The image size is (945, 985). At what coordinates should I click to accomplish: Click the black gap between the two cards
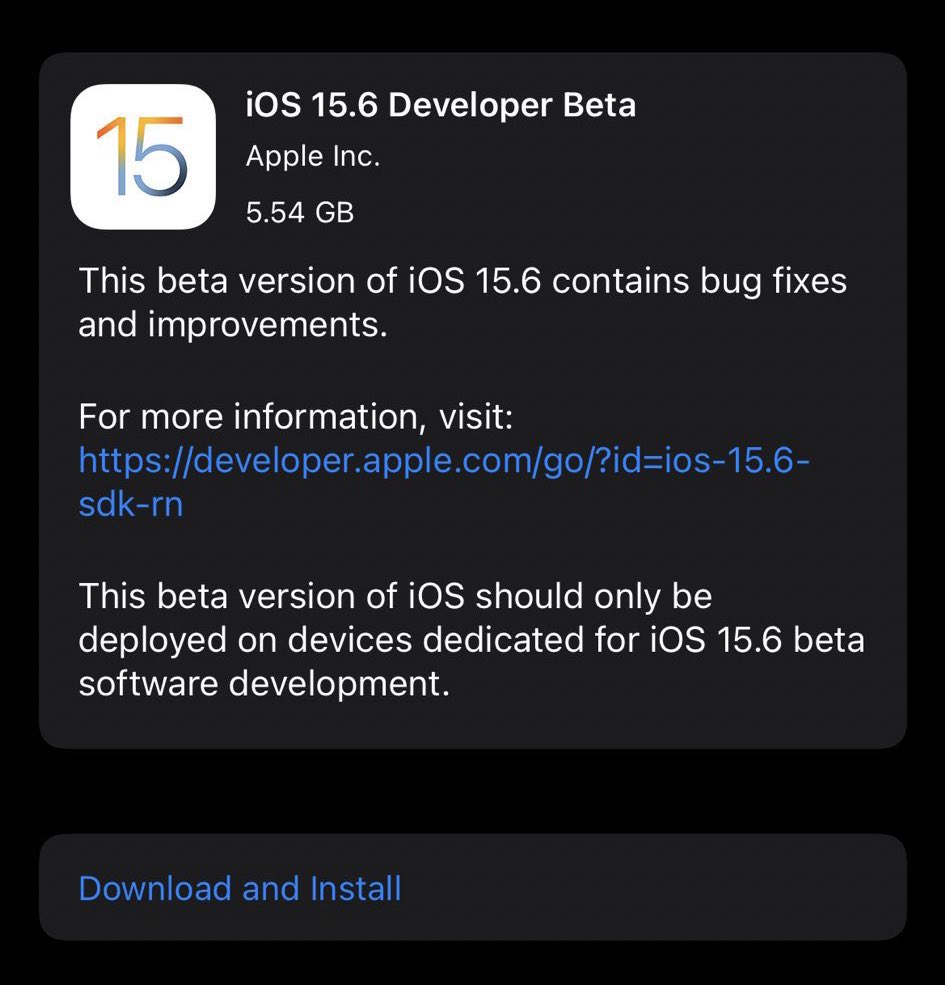pyautogui.click(x=472, y=792)
